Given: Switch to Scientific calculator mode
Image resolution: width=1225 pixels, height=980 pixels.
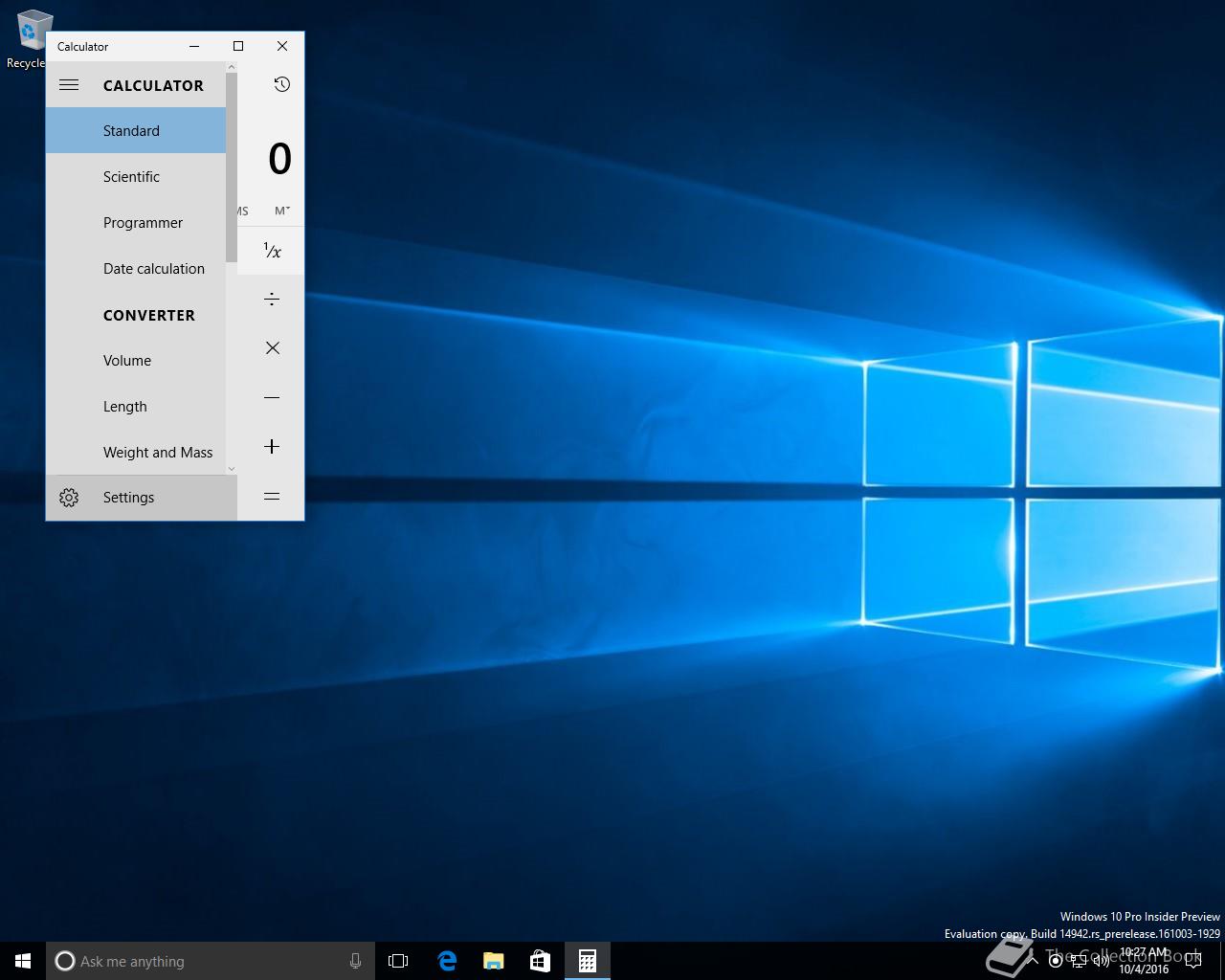Looking at the screenshot, I should pos(132,177).
